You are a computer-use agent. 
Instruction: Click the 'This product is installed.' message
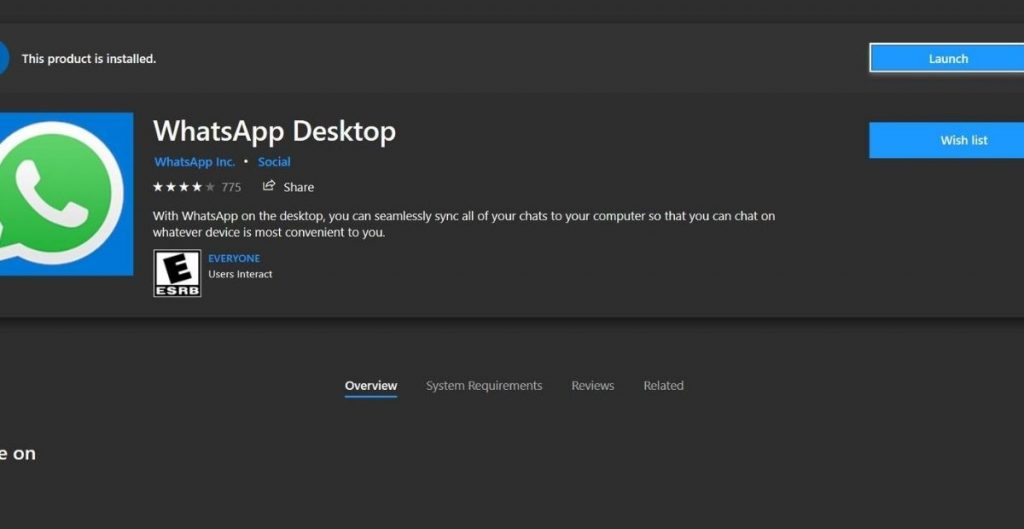(x=89, y=59)
